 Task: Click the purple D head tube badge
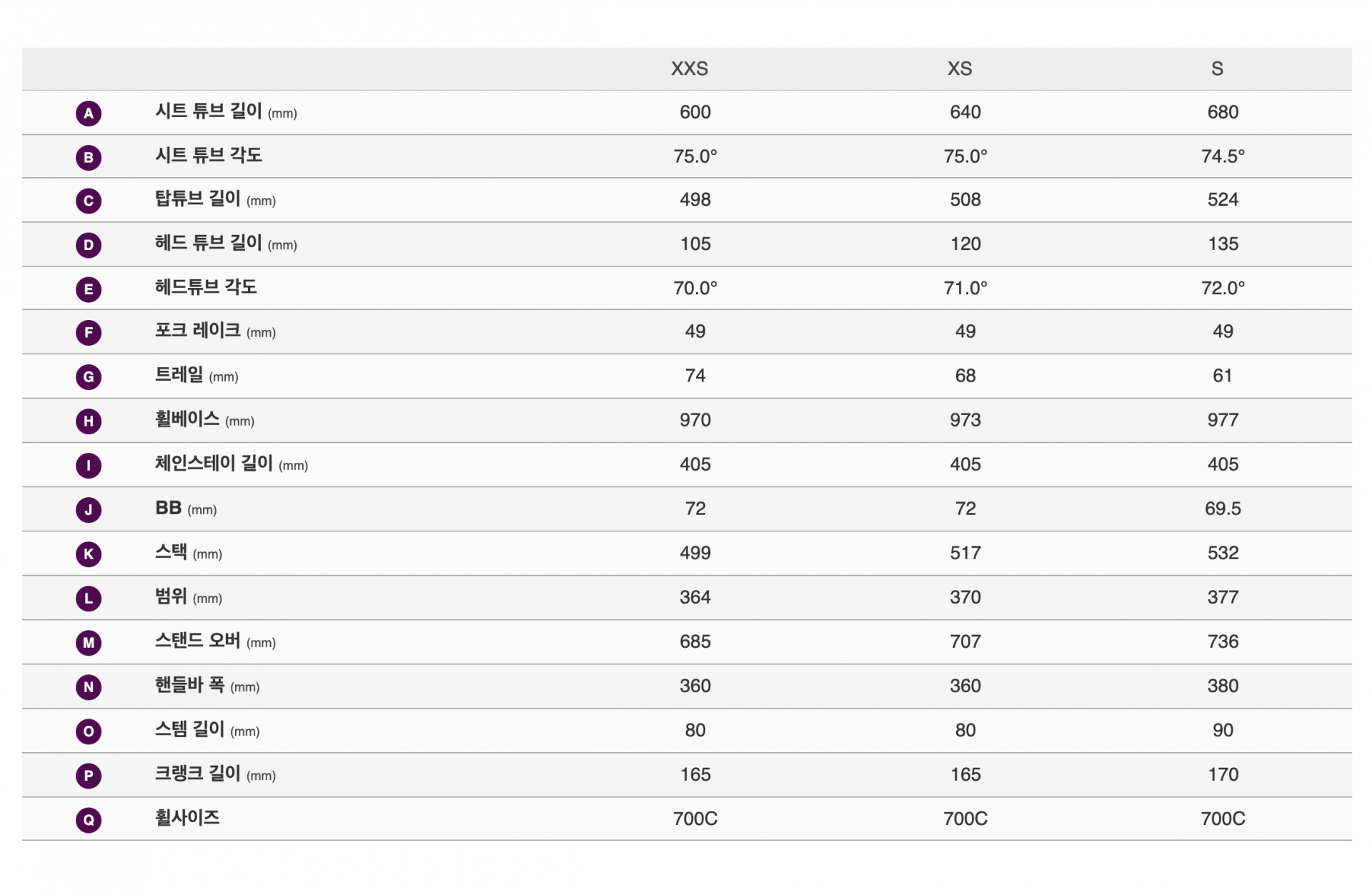89,245
